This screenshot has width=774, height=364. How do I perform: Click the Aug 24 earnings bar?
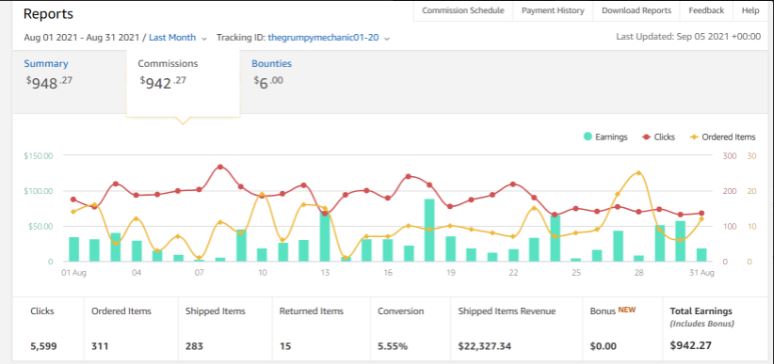(555, 238)
